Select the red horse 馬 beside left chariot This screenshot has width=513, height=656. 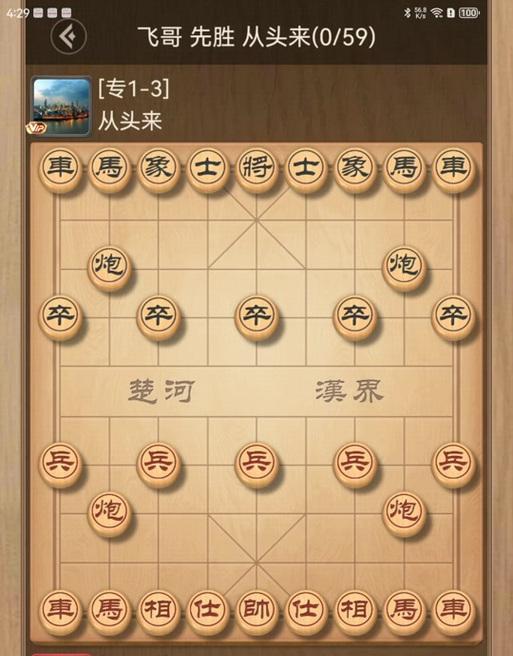coord(109,611)
